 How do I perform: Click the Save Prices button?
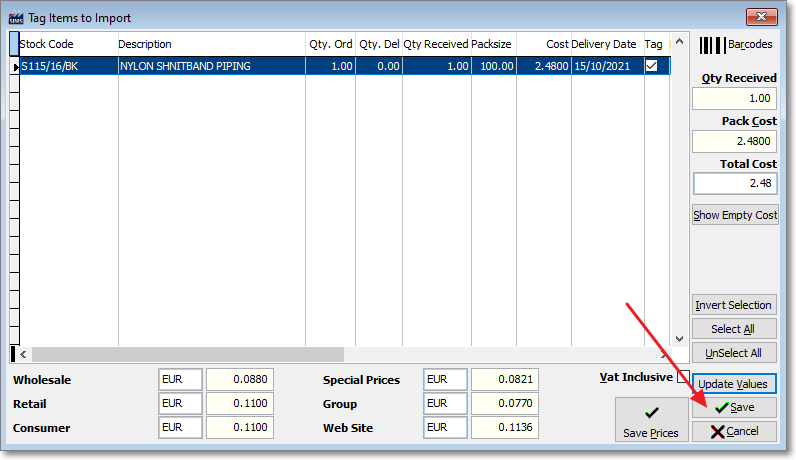tap(651, 420)
